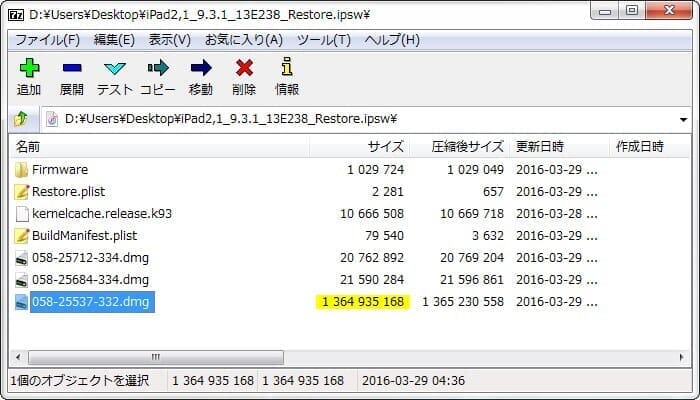Viewport: 700px width, 400px height.
Task: Click the kernelcache date 2016-03-28
Action: 557,213
